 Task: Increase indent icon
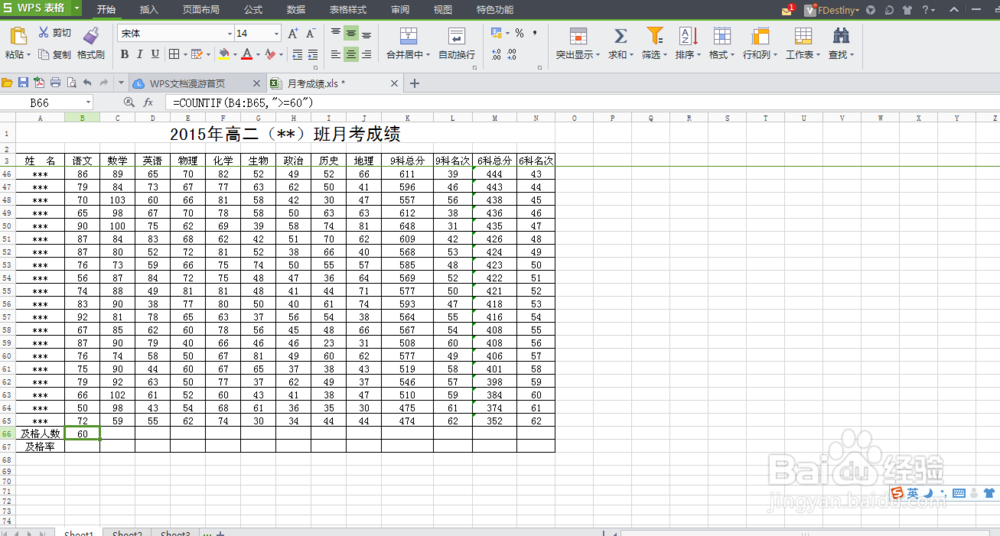(x=312, y=55)
